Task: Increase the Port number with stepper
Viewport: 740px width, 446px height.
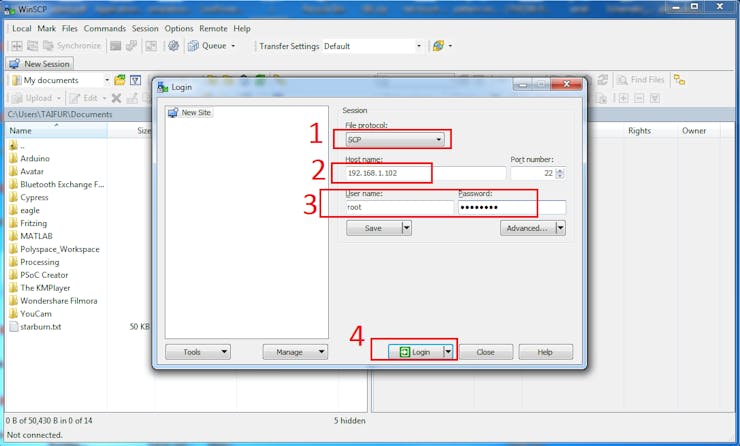Action: (560, 170)
